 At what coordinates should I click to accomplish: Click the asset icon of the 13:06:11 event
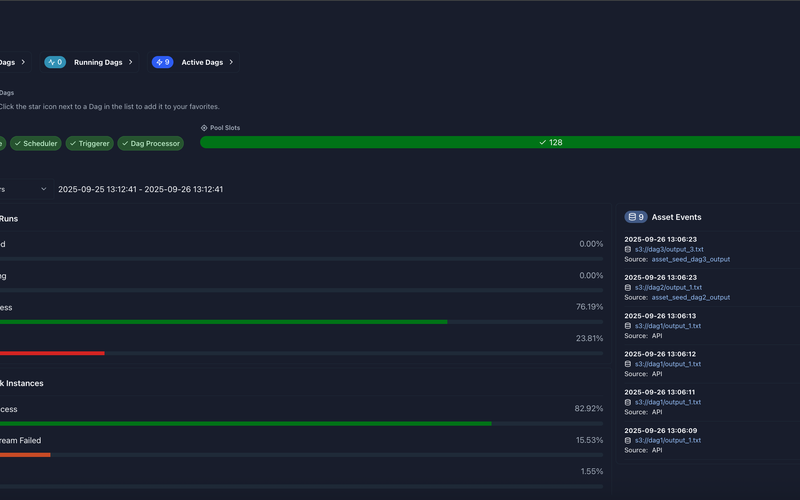tap(628, 403)
